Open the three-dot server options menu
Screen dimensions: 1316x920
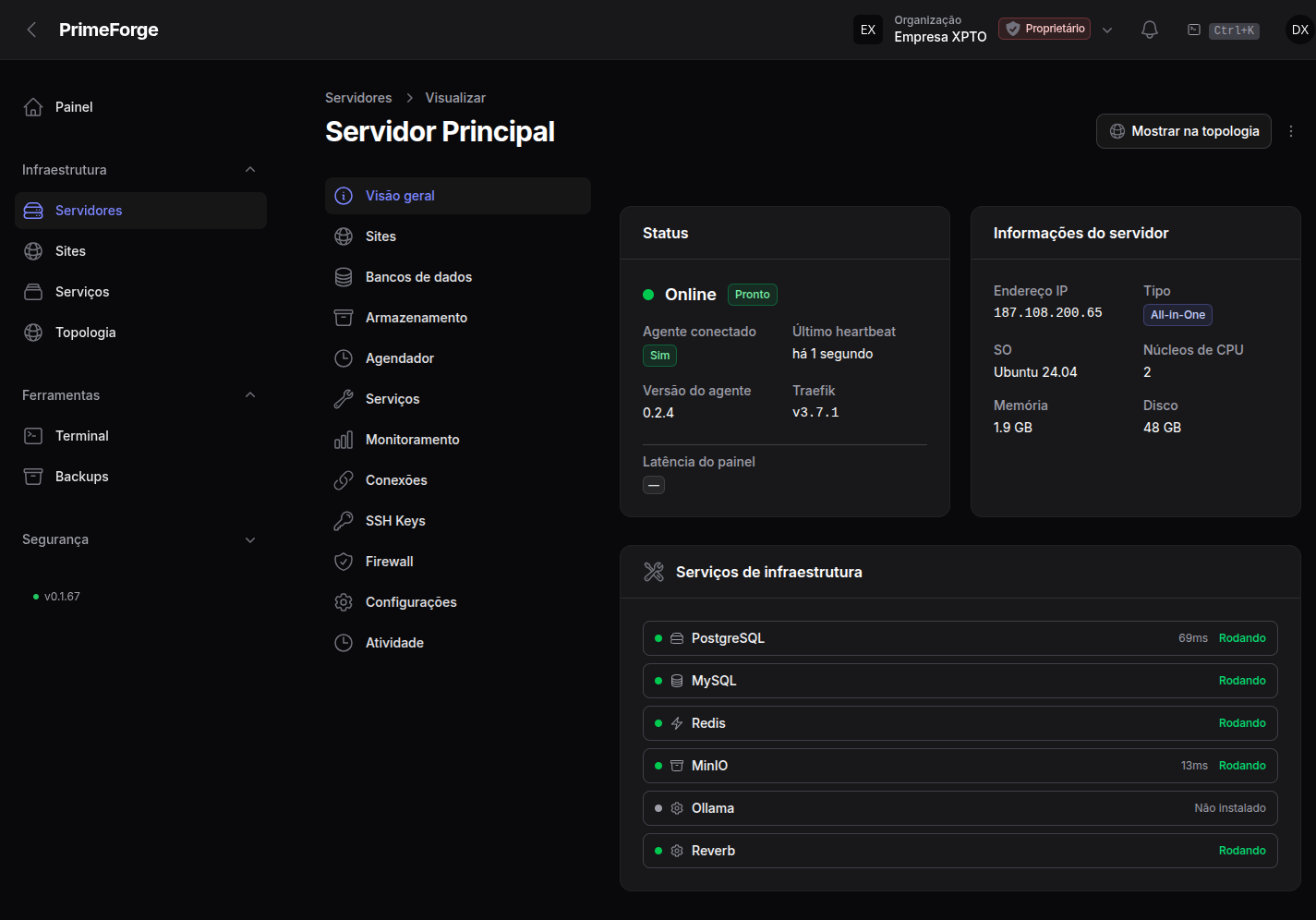[1291, 131]
